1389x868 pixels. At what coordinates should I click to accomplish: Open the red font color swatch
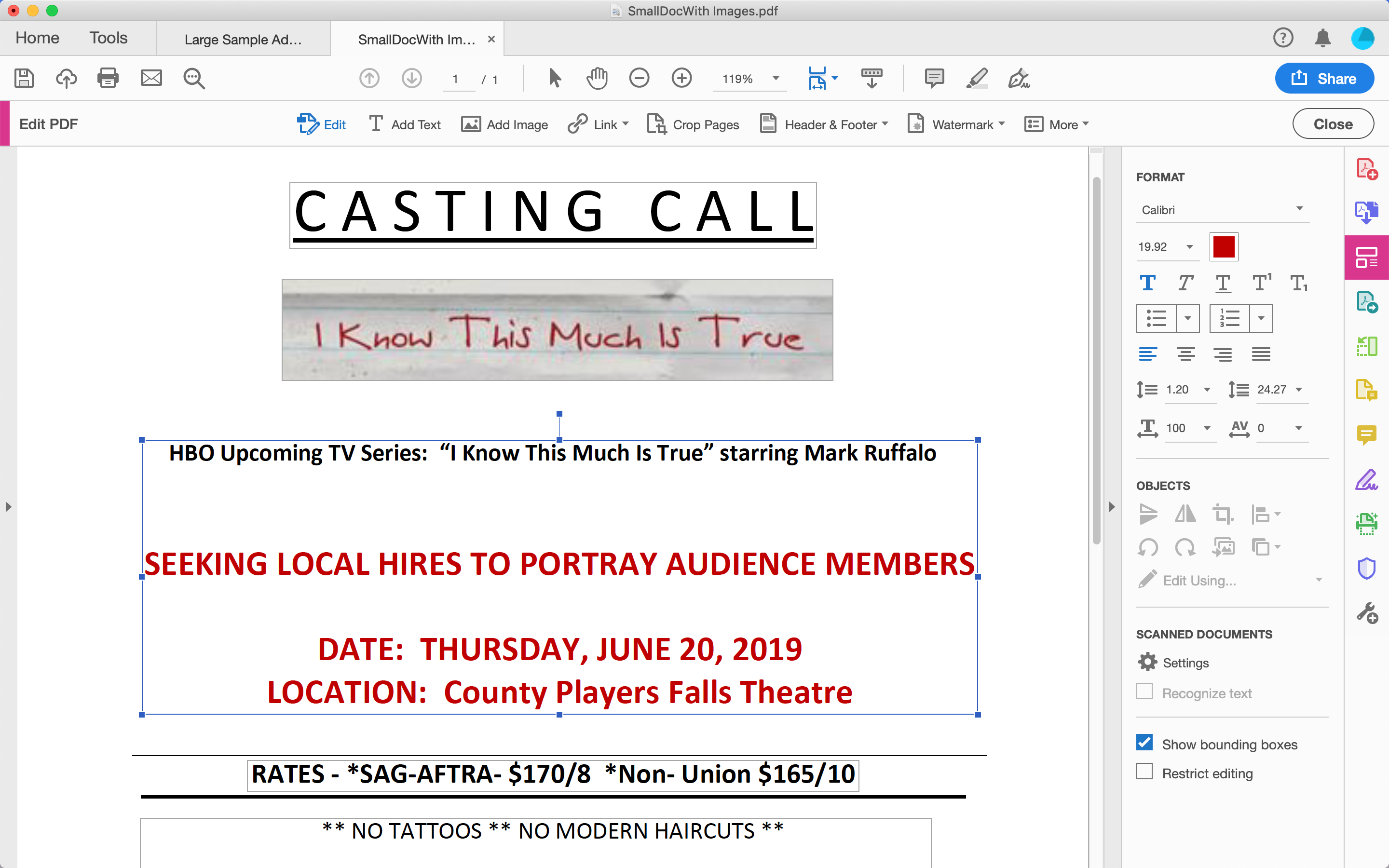[1224, 247]
